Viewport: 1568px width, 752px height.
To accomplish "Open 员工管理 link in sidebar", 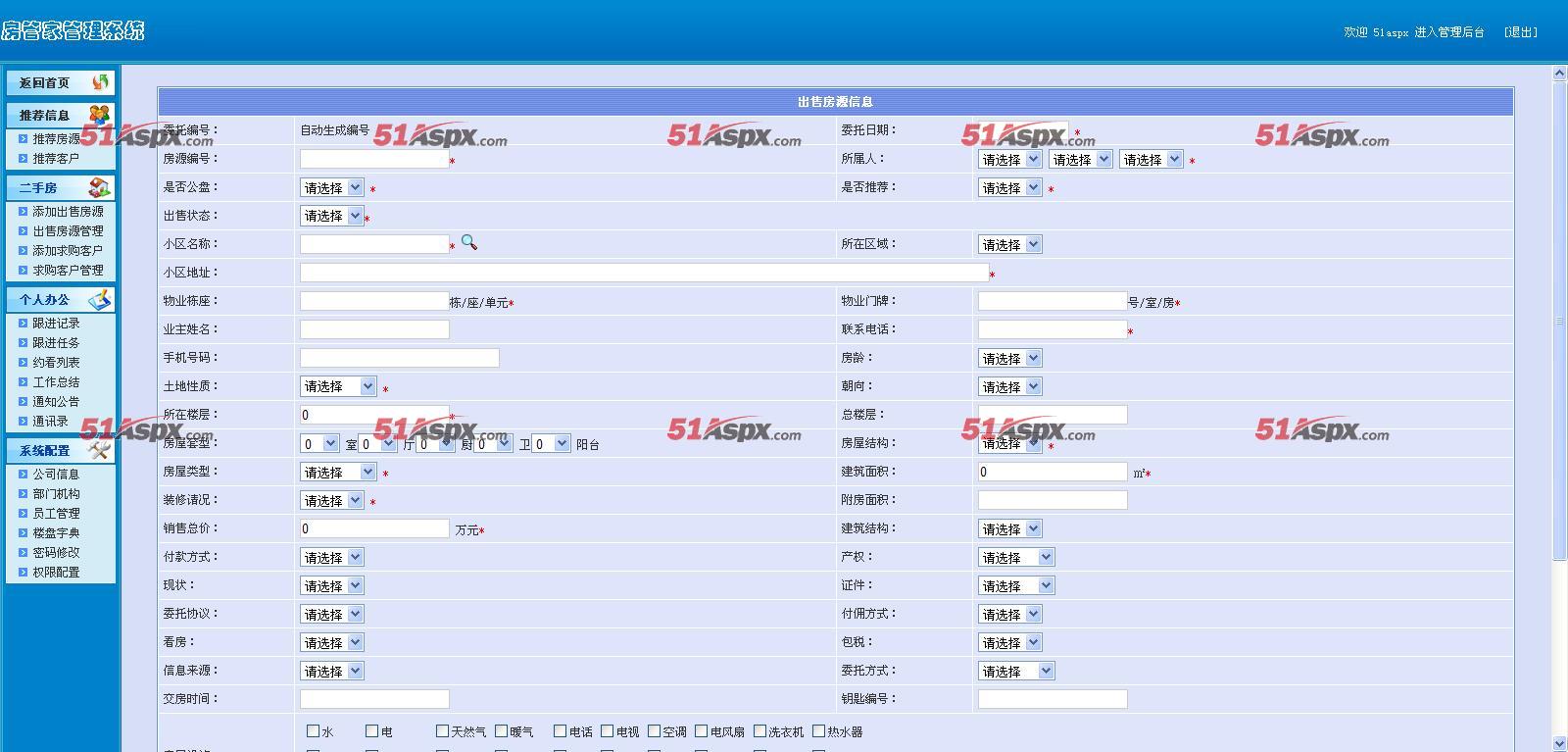I will pos(56,513).
